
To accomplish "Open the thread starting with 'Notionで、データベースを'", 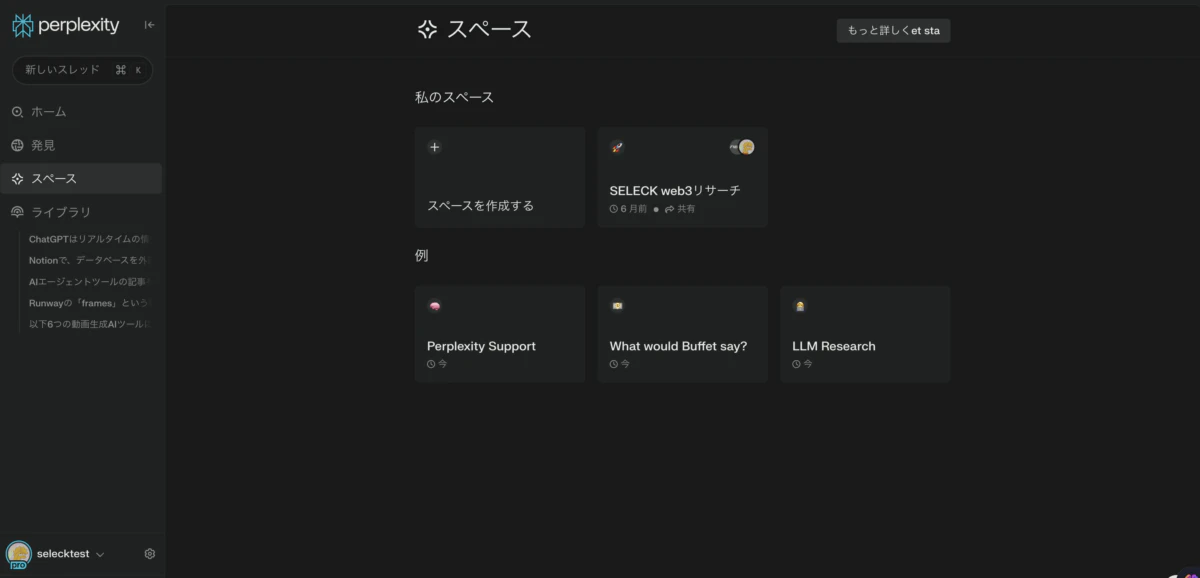I will point(89,260).
